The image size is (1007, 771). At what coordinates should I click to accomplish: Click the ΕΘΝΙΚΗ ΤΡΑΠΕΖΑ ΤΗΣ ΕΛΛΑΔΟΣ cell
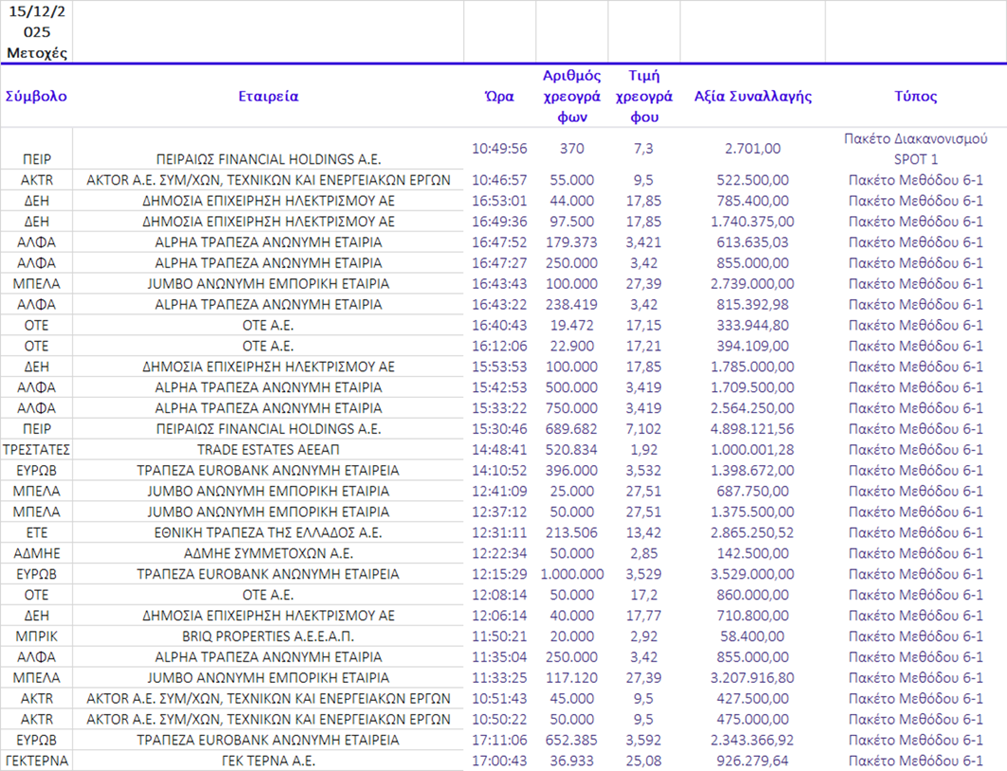pyautogui.click(x=268, y=533)
